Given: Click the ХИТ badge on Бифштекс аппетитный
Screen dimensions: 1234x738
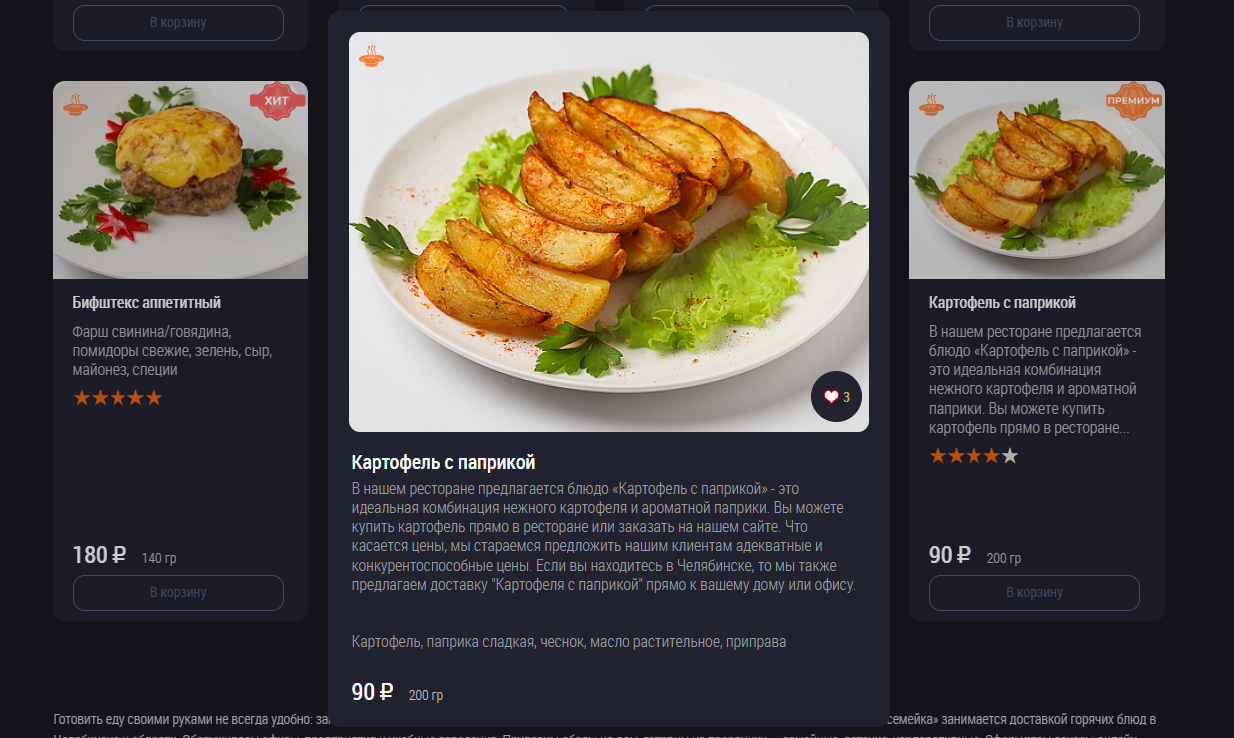Looking at the screenshot, I should coord(277,101).
